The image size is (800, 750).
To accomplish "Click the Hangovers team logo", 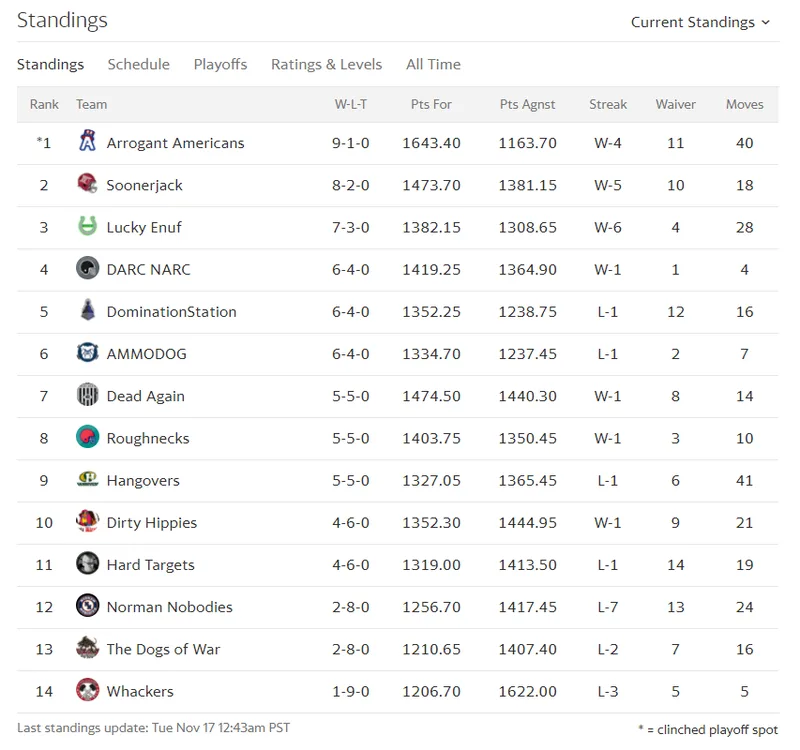I will [x=87, y=479].
